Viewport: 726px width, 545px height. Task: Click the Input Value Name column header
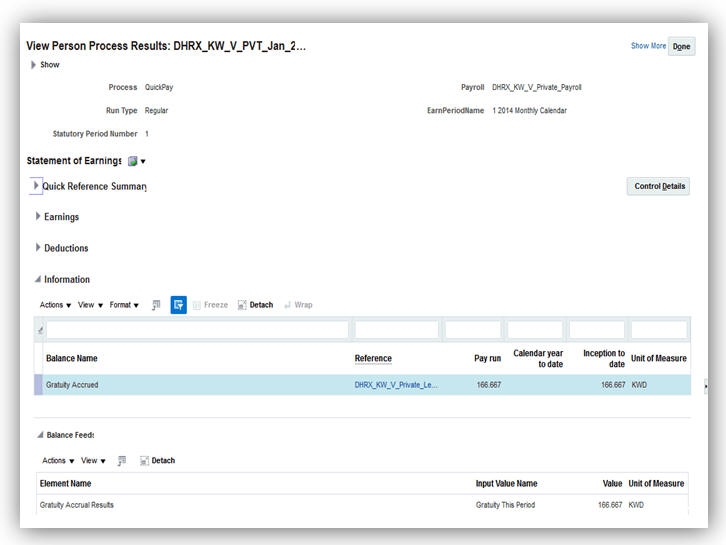pyautogui.click(x=507, y=483)
